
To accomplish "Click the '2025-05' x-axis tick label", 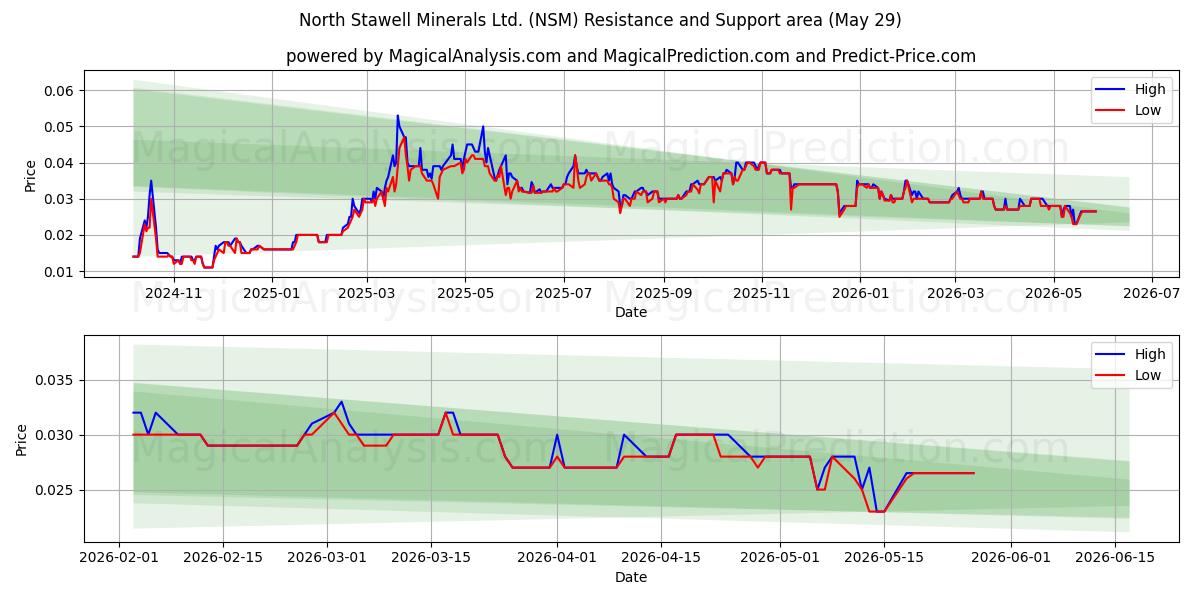I will (x=465, y=294).
